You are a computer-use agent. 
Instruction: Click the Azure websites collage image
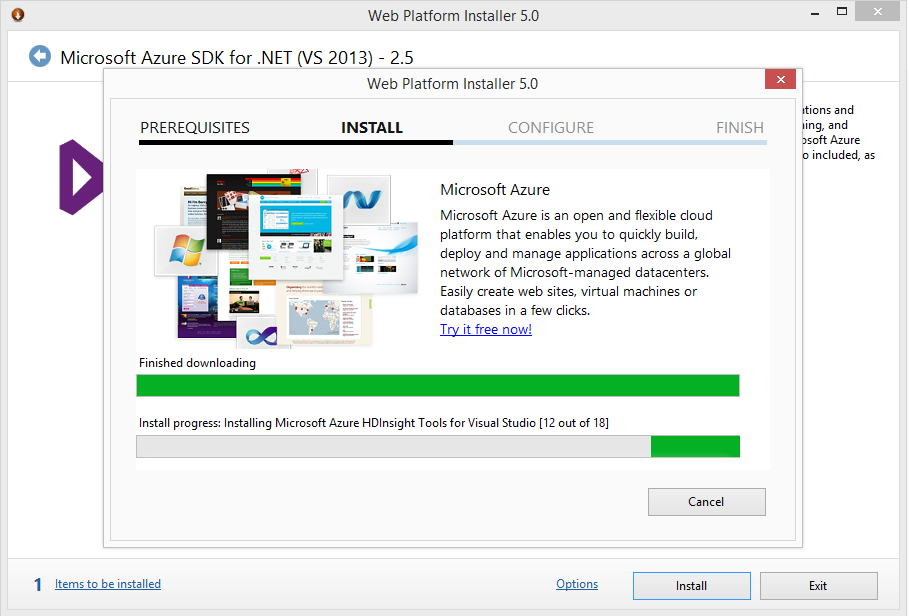pos(286,258)
